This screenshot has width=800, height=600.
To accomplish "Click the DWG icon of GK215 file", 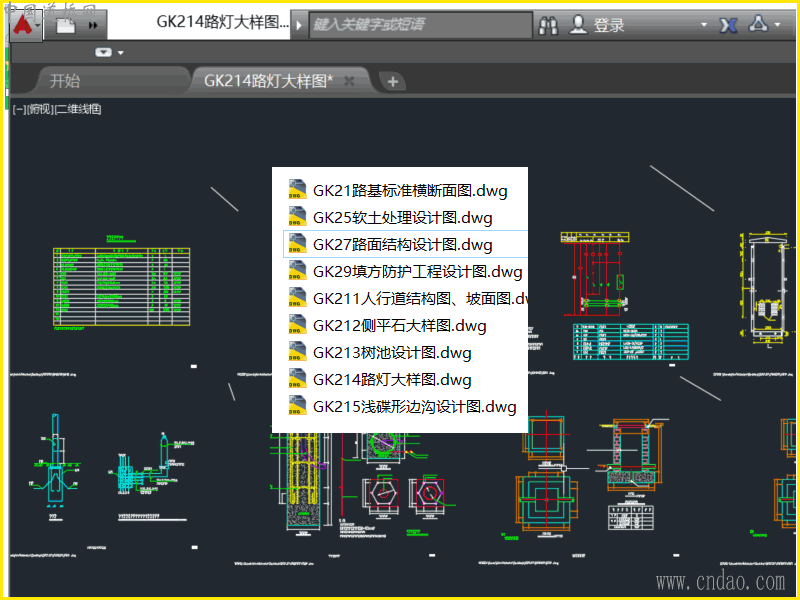I will (297, 406).
